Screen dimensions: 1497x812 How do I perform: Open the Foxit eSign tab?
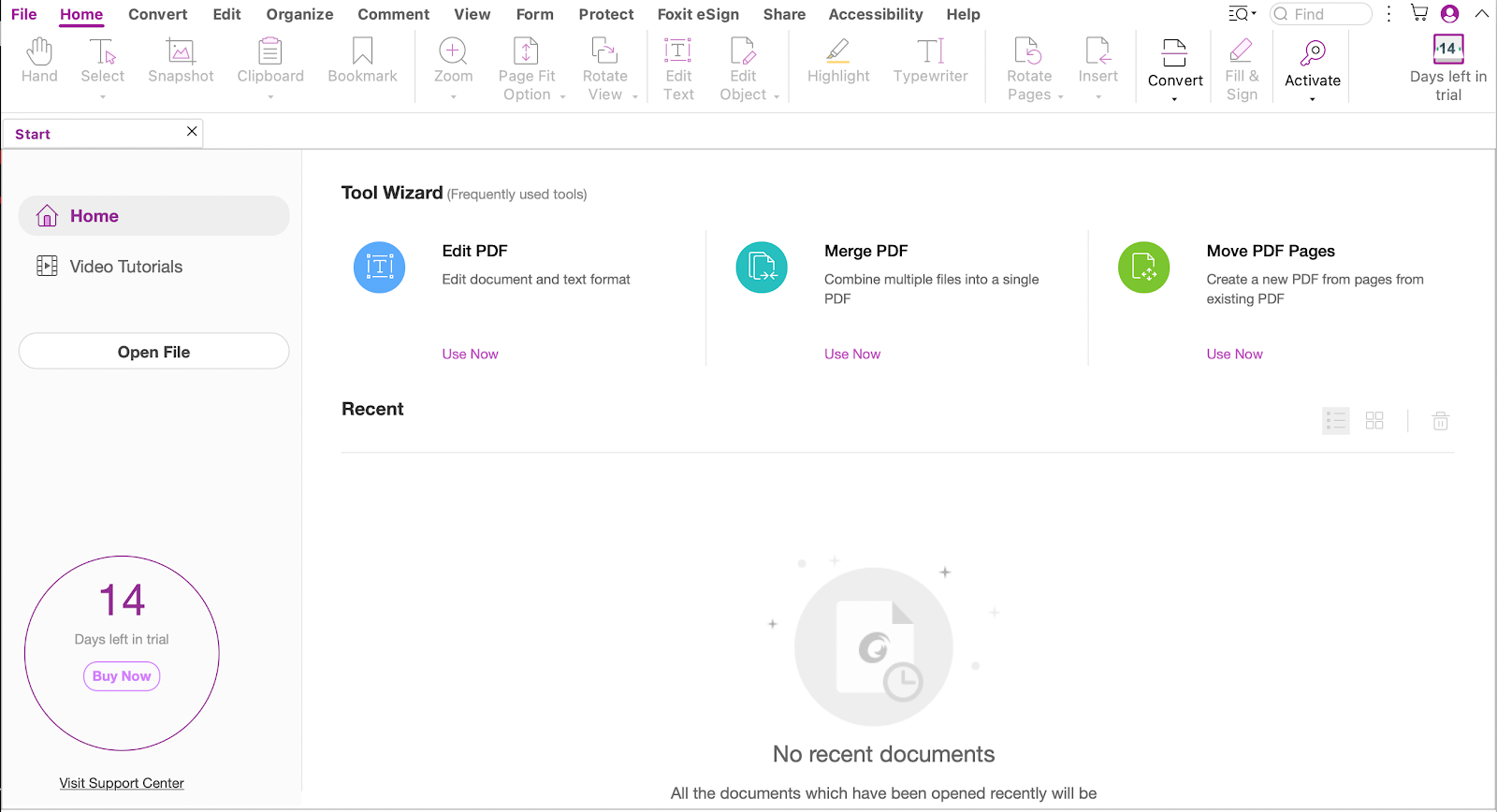click(x=698, y=14)
